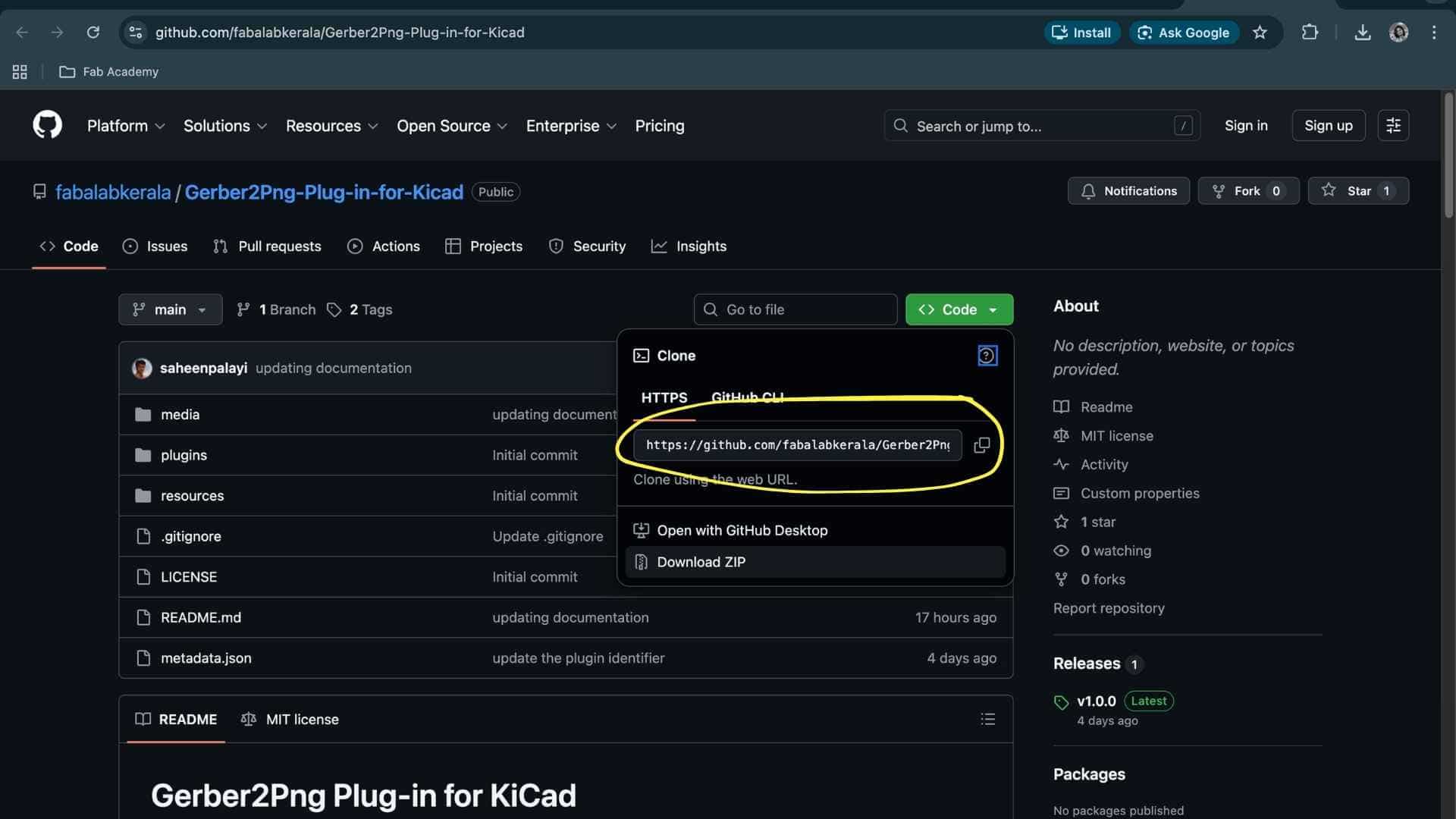Click the GitHub logo home icon
The width and height of the screenshot is (1456, 819).
point(47,125)
